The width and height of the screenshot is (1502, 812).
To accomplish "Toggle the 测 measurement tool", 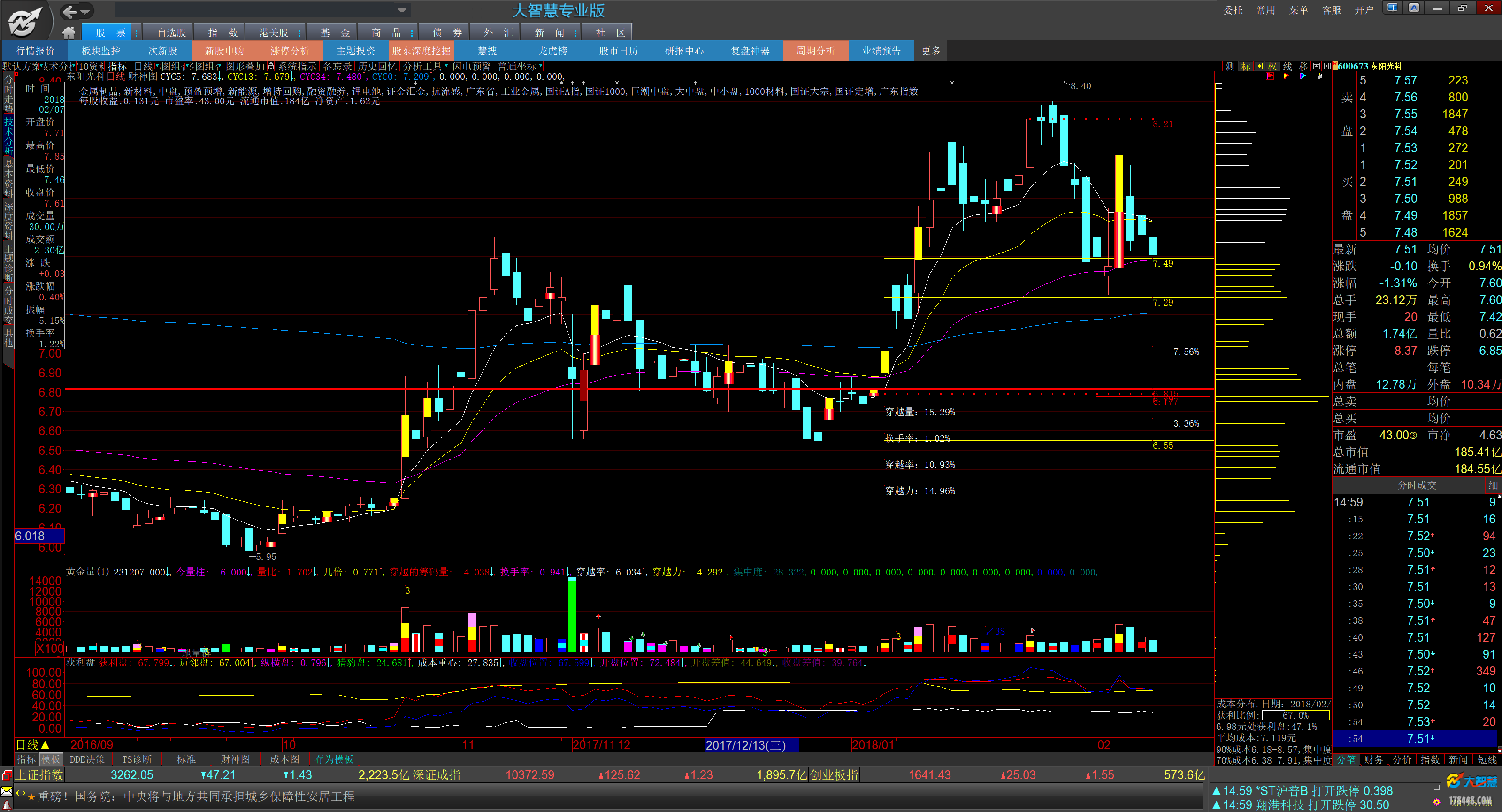I will 1230,67.
